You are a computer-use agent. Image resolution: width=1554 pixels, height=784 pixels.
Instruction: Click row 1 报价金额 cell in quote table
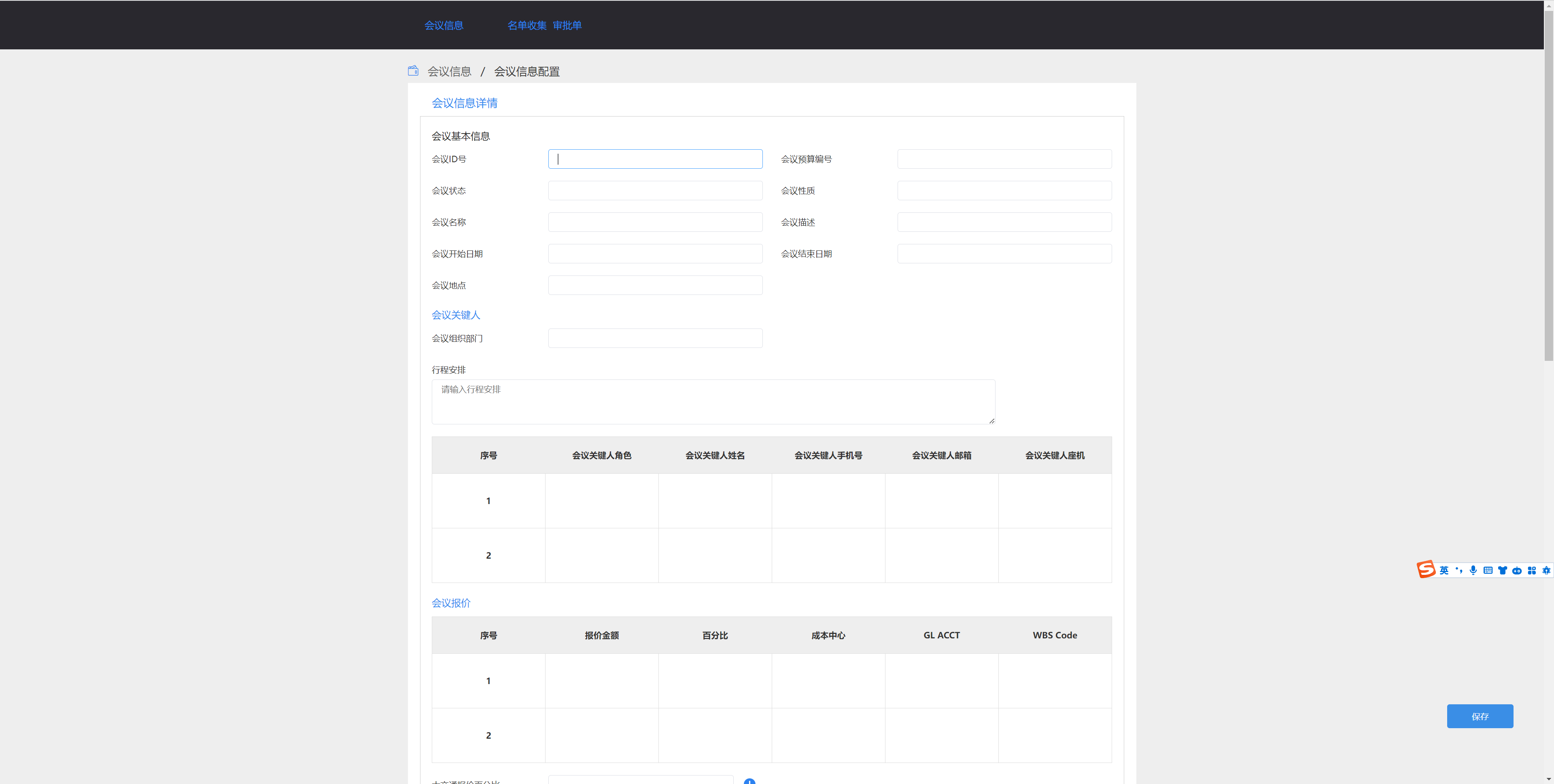[x=601, y=681]
